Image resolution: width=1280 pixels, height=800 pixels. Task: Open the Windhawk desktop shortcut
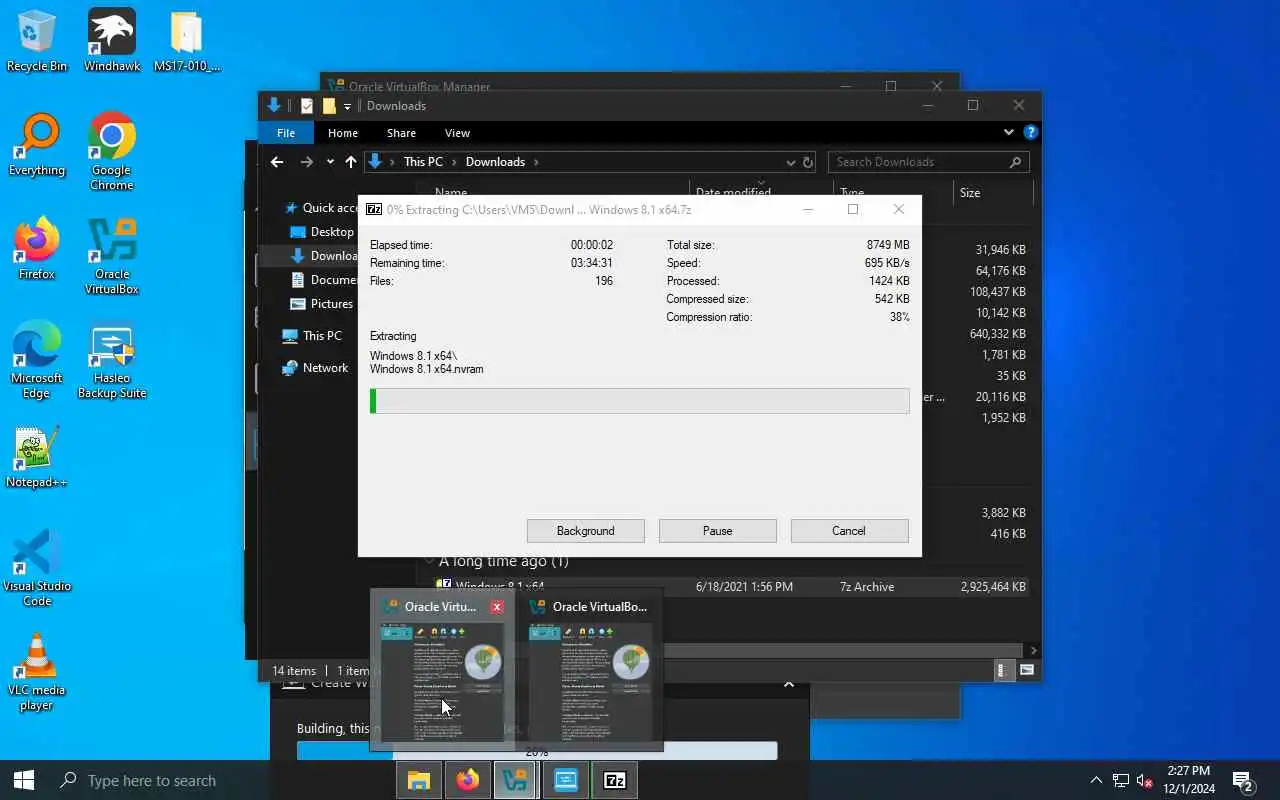pyautogui.click(x=112, y=42)
